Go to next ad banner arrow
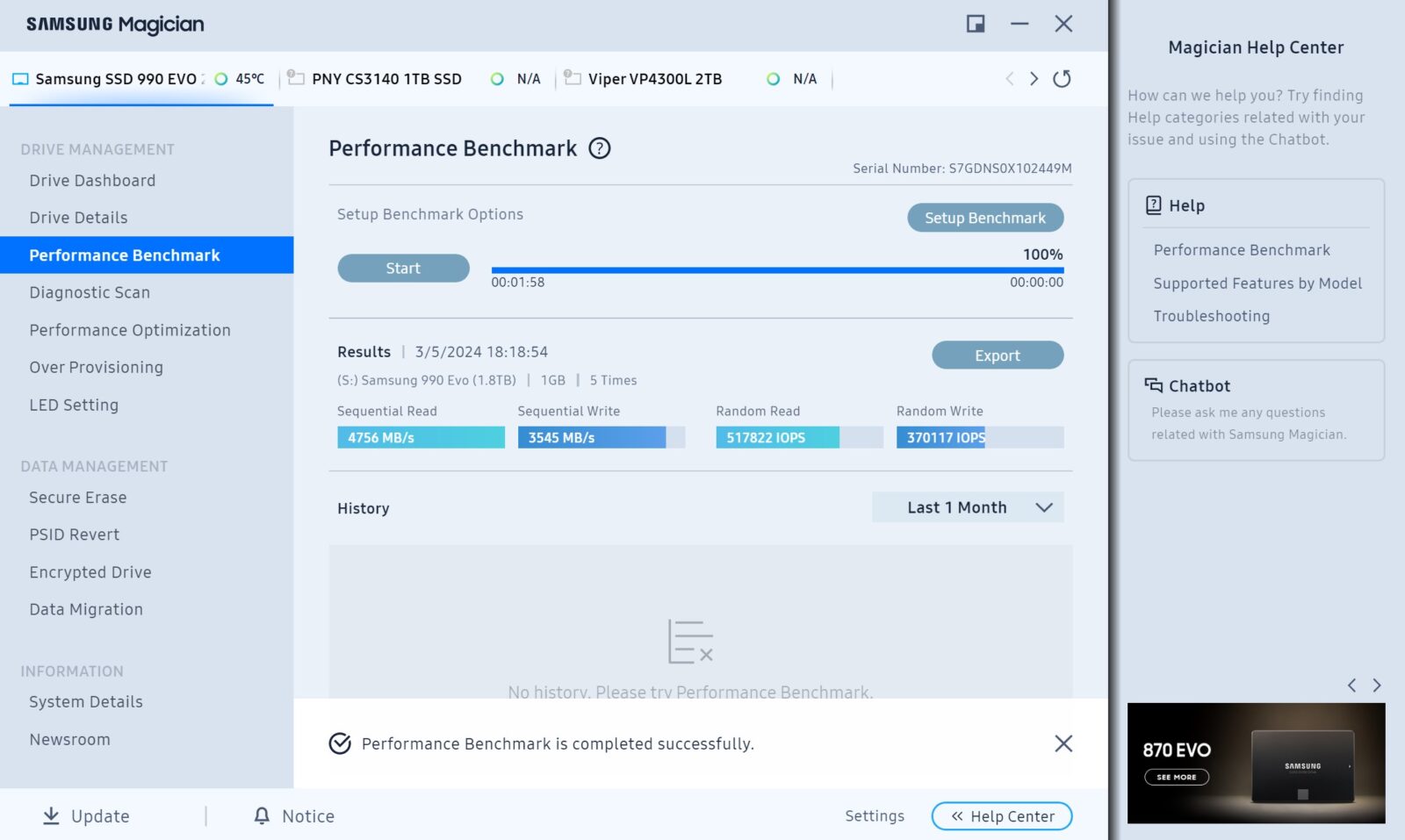This screenshot has width=1405, height=840. coord(1376,686)
